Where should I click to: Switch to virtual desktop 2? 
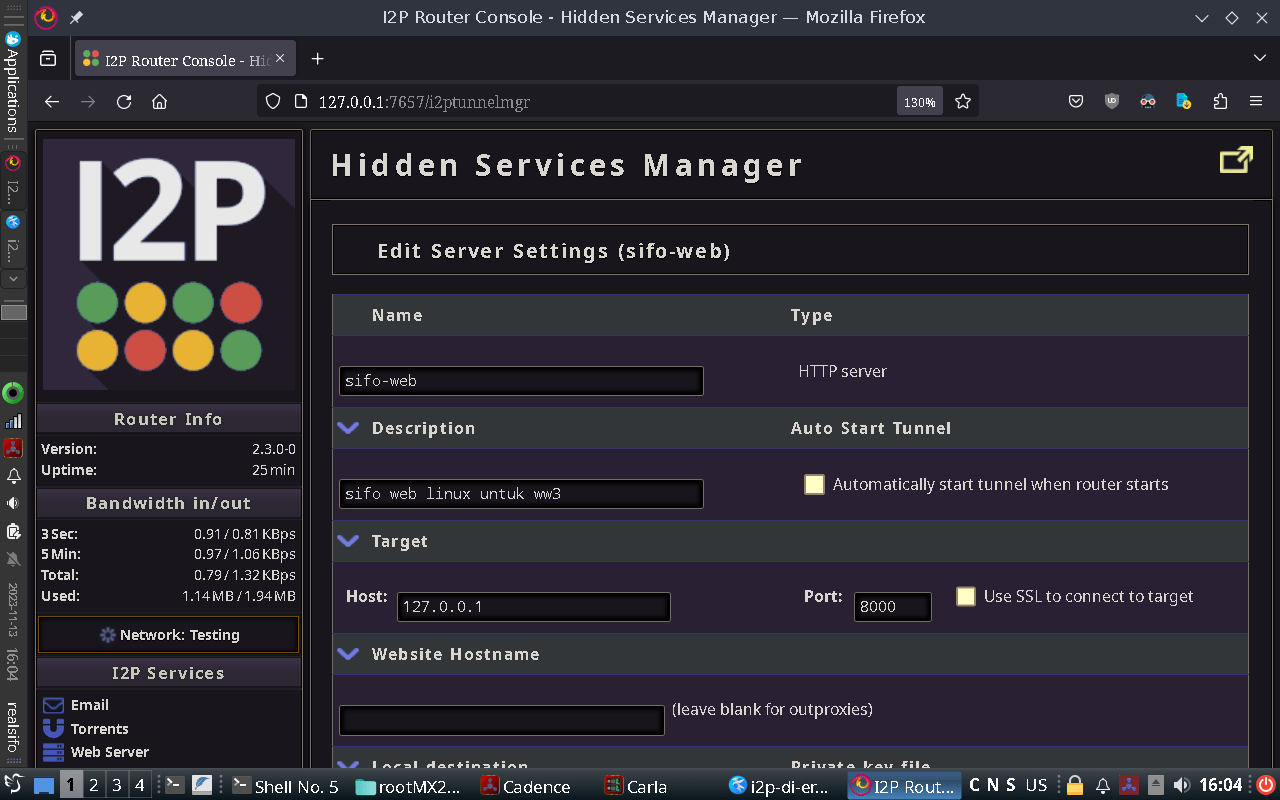(x=93, y=785)
